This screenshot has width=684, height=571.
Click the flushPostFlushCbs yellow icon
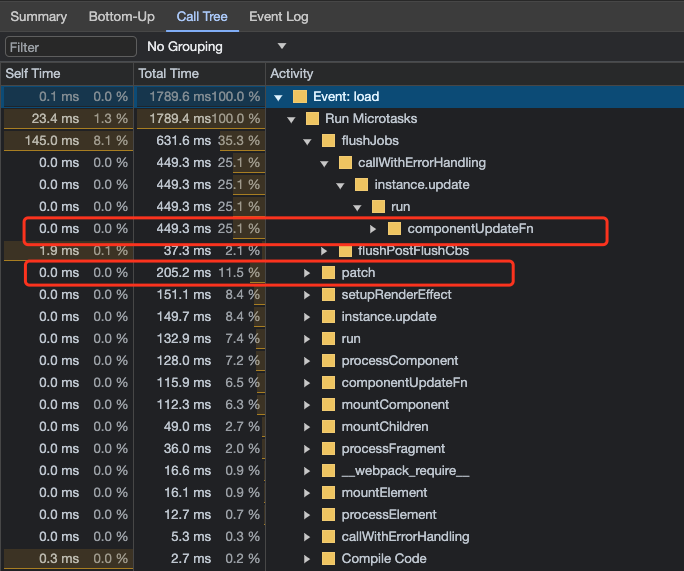345,251
